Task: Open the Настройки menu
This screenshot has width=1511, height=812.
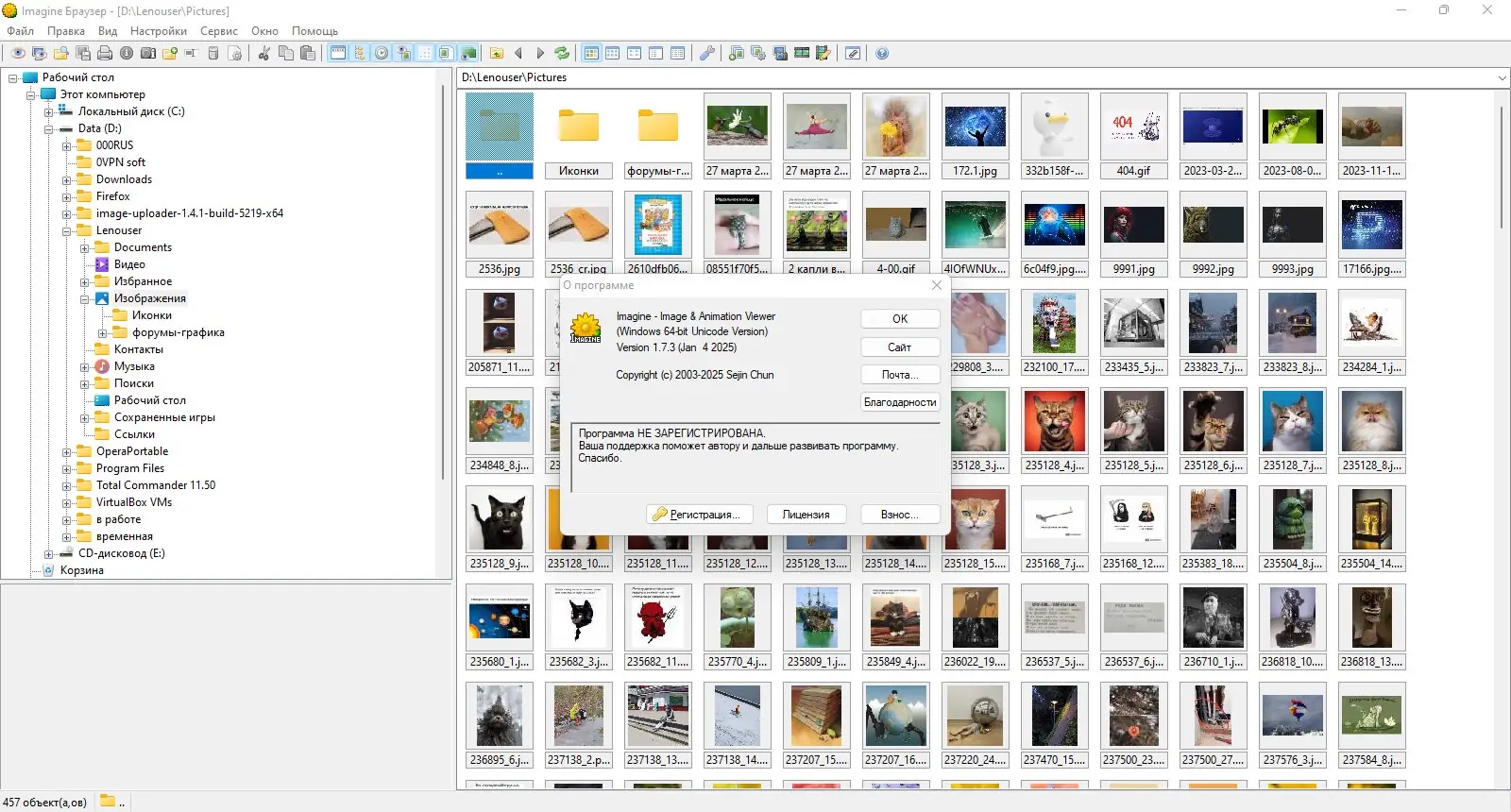Action: point(159,31)
